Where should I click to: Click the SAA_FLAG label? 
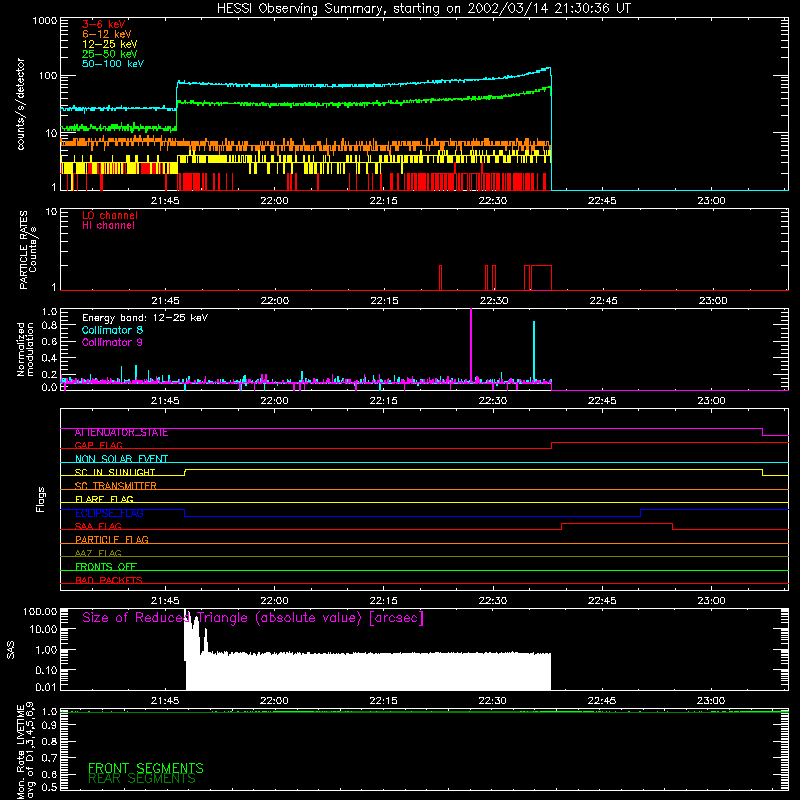click(x=98, y=526)
